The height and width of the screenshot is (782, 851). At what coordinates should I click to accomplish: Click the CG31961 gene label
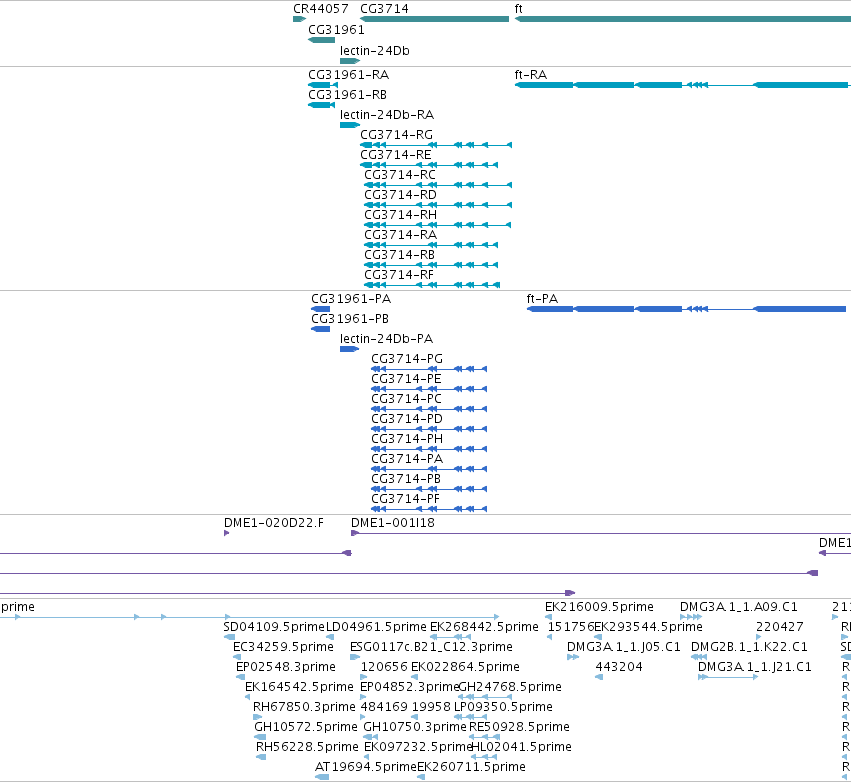tap(336, 30)
